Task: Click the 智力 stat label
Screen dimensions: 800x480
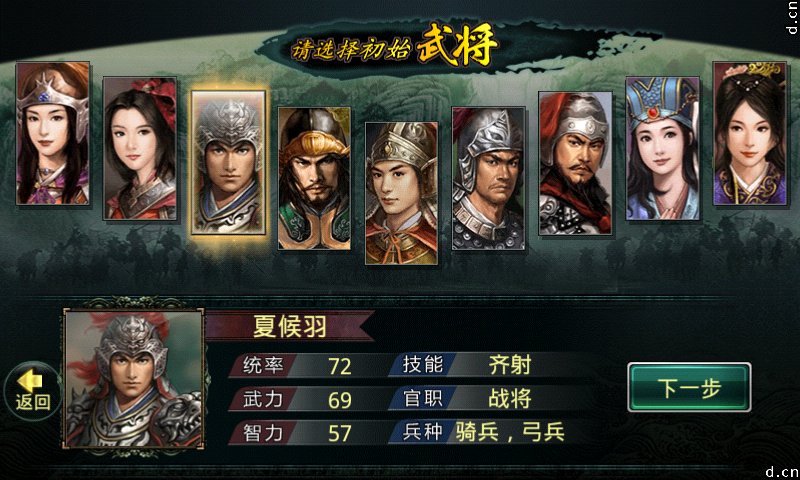Action: (263, 433)
